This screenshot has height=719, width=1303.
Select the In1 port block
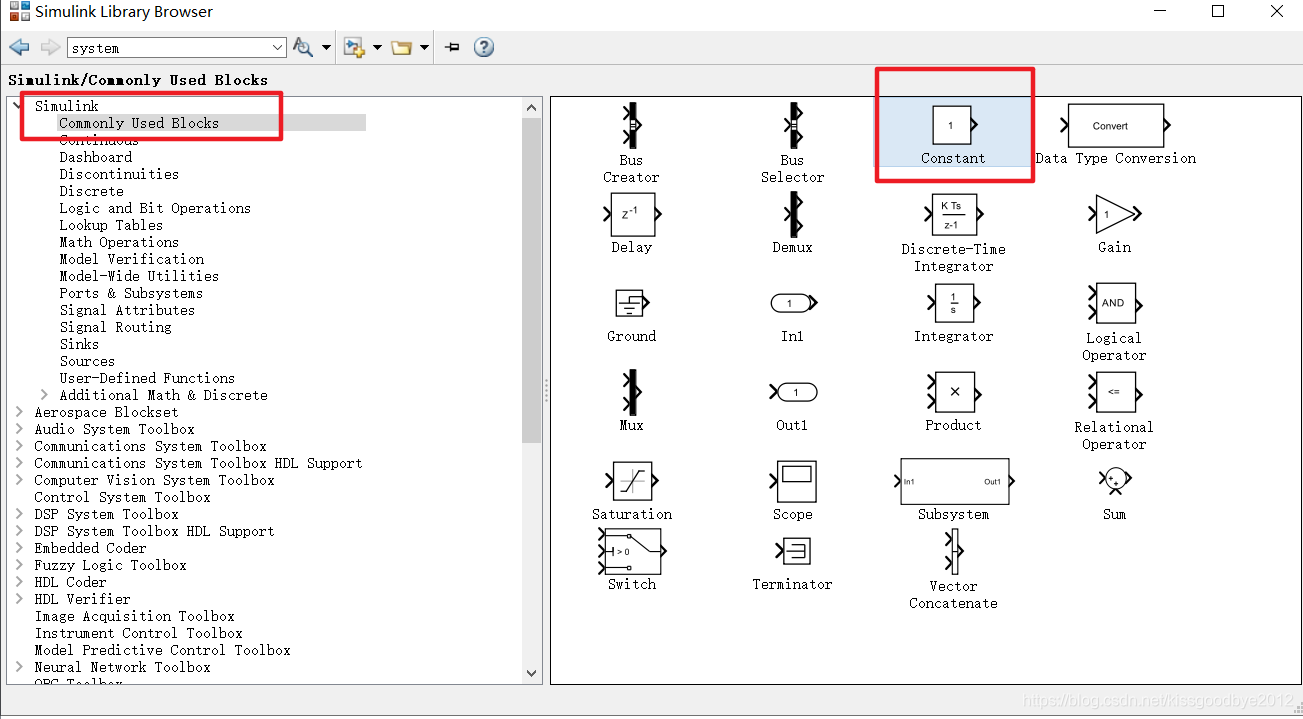(792, 303)
